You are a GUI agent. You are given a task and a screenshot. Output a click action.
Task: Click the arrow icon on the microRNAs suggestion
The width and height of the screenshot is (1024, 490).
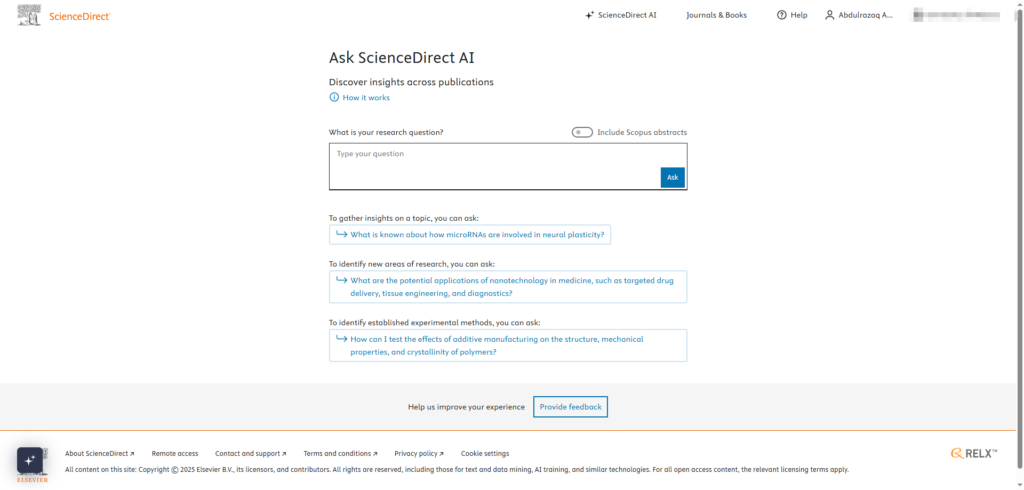341,234
